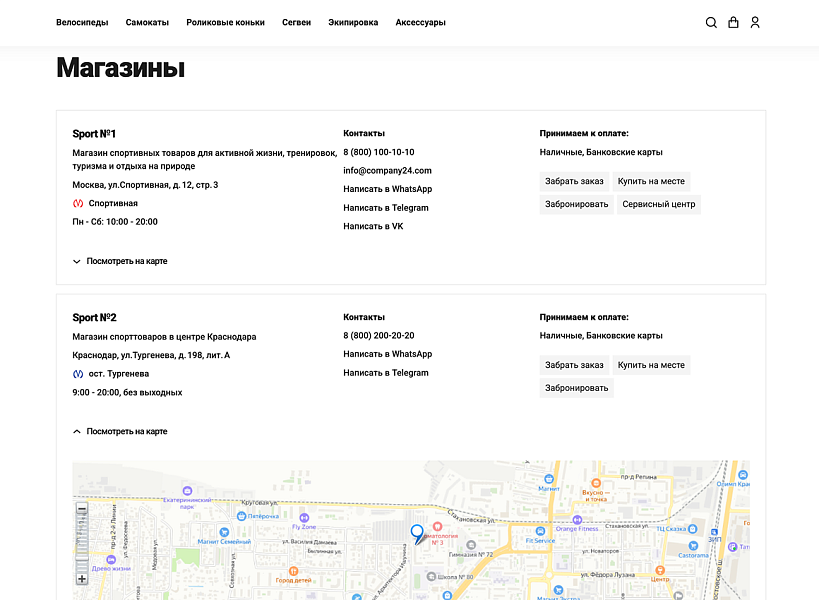
Task: Open the Велосипеды menu category
Action: 82,22
